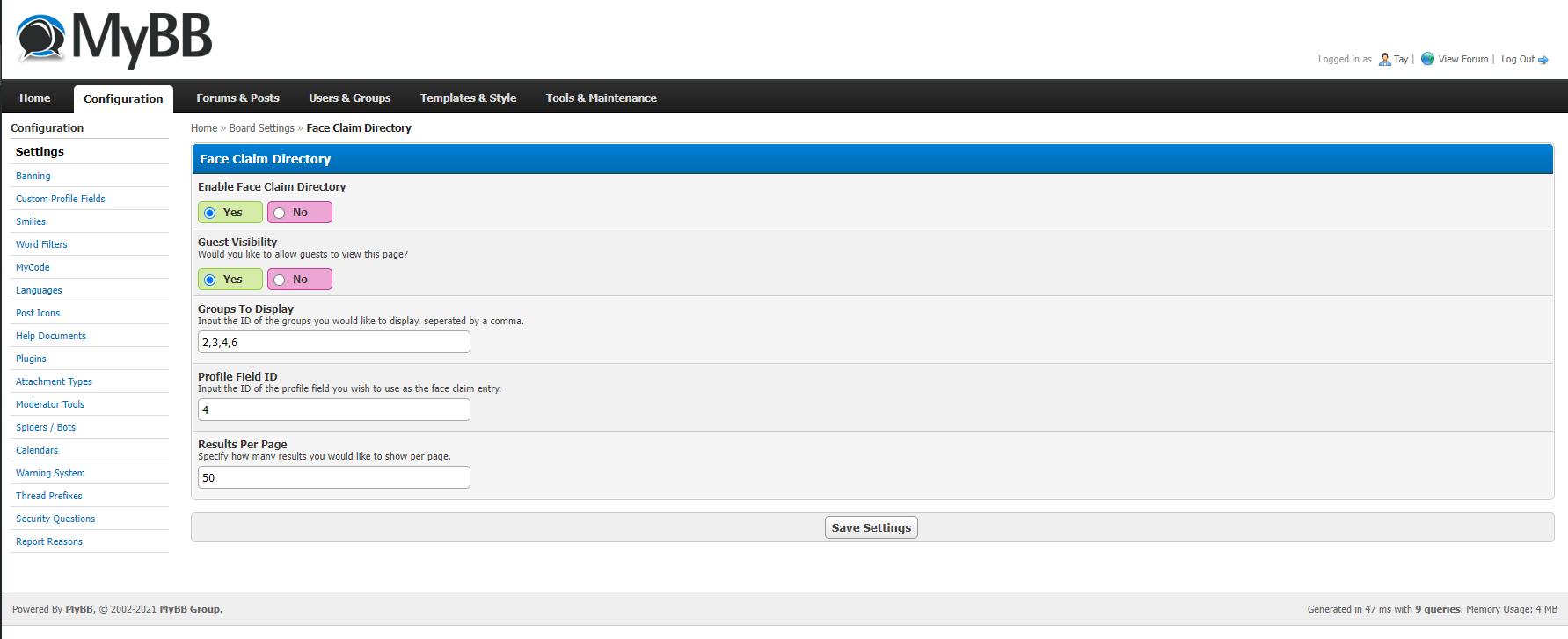Click the Groups To Display input field
This screenshot has height=639, width=1568.
[x=334, y=343]
